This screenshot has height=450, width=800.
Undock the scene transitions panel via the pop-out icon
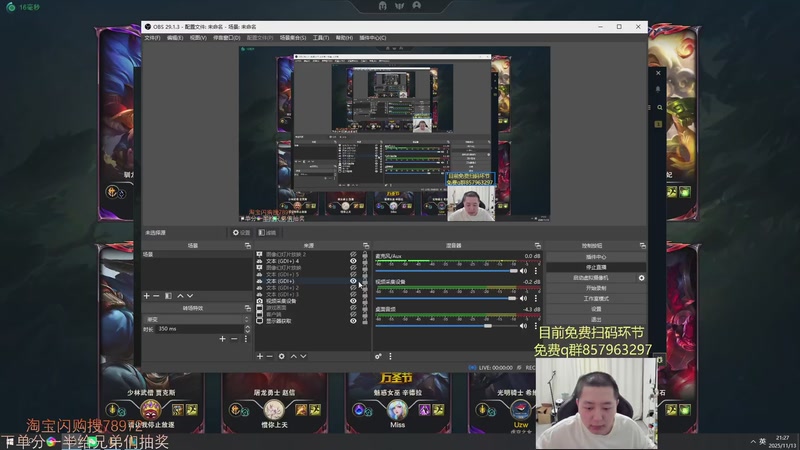(247, 308)
